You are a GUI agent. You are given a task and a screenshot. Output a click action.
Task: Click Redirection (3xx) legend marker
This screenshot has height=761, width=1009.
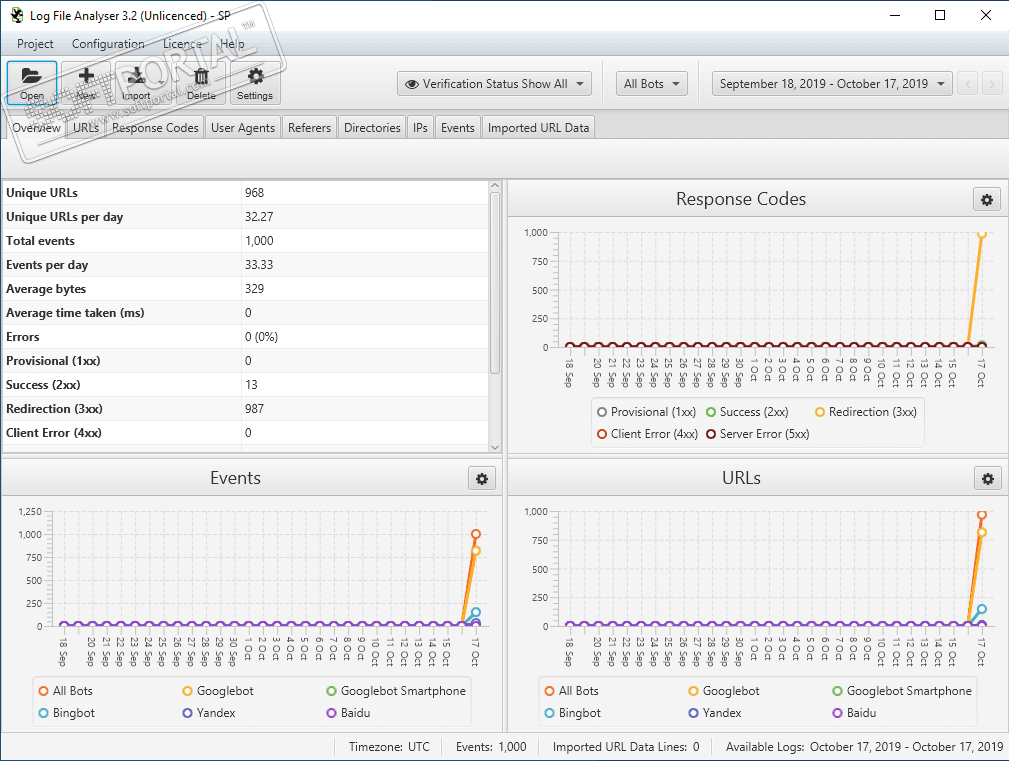coord(820,412)
